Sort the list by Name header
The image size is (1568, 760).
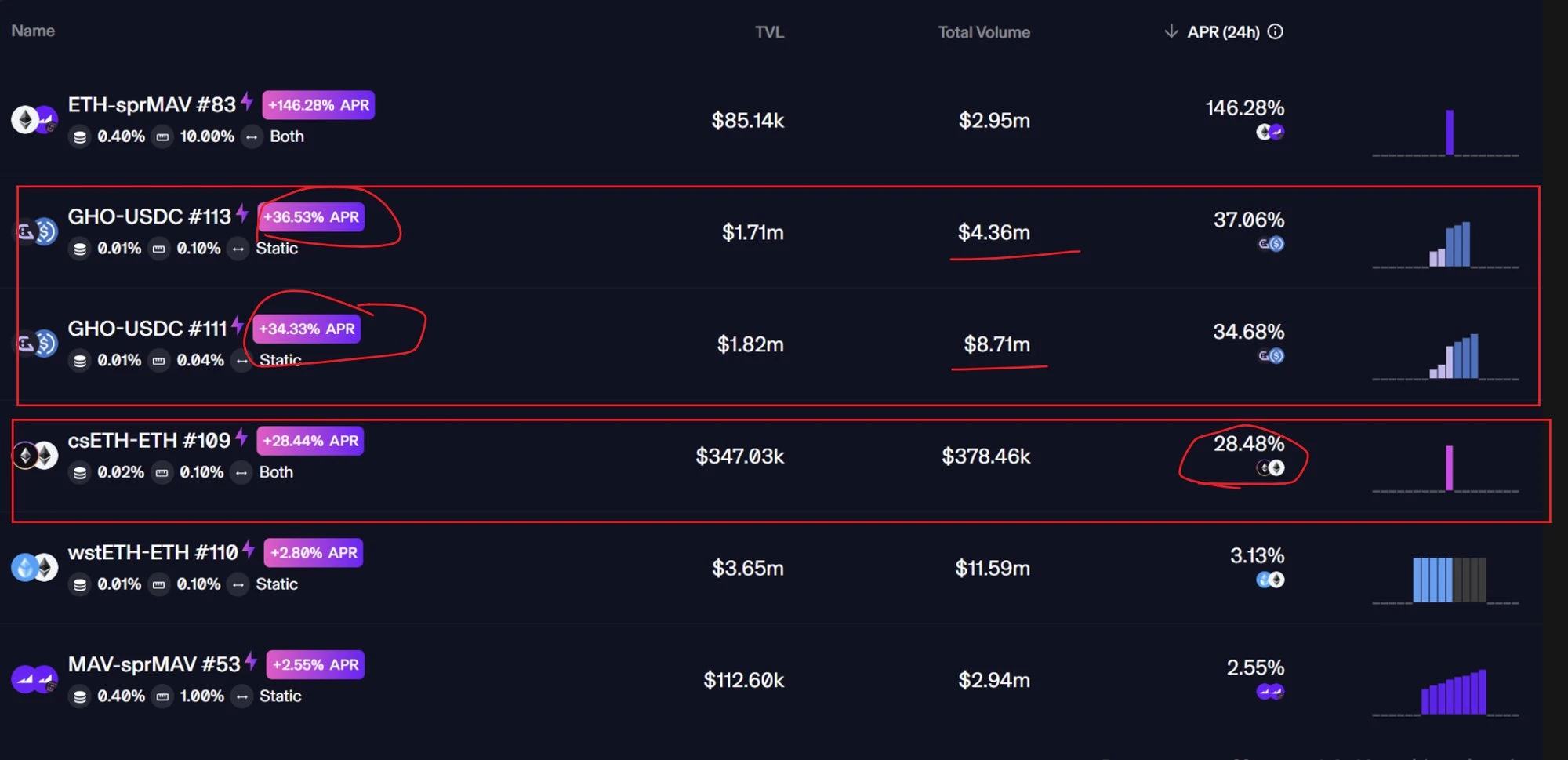33,31
